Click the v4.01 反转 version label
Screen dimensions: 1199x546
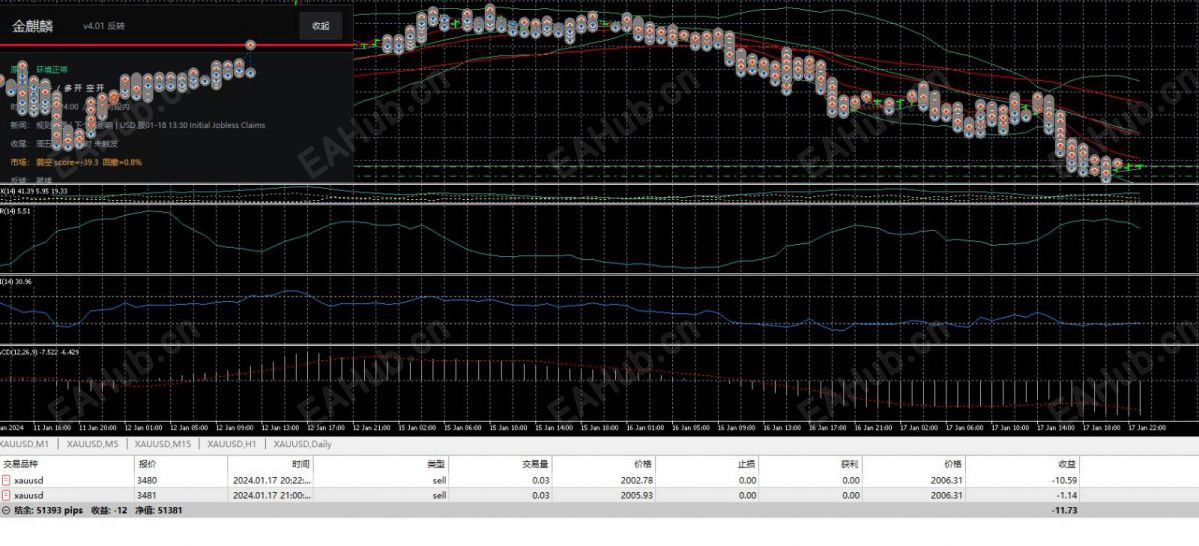(103, 26)
